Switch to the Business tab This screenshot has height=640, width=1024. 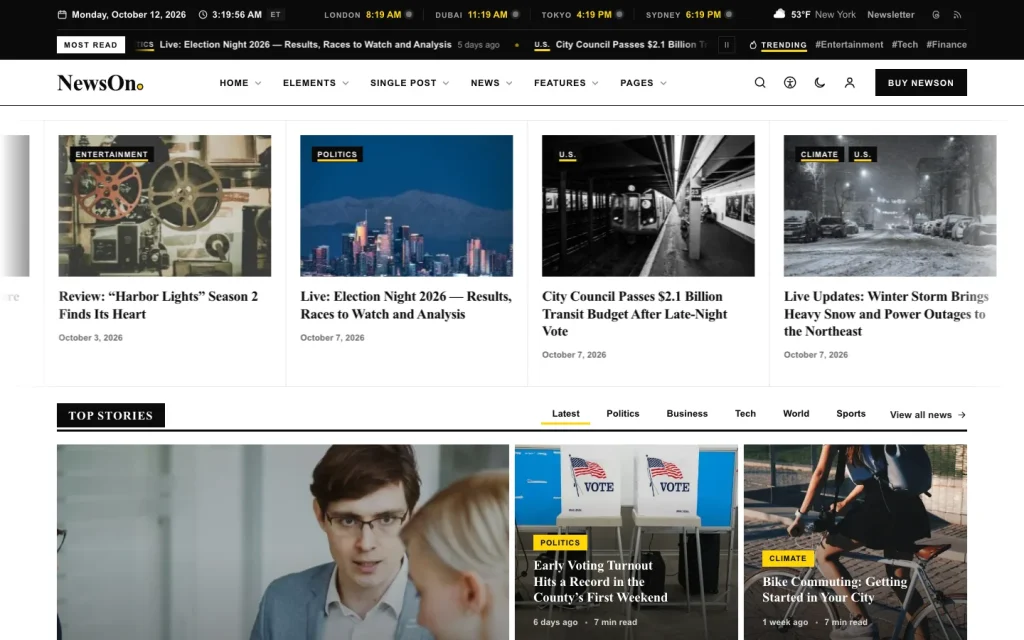687,414
